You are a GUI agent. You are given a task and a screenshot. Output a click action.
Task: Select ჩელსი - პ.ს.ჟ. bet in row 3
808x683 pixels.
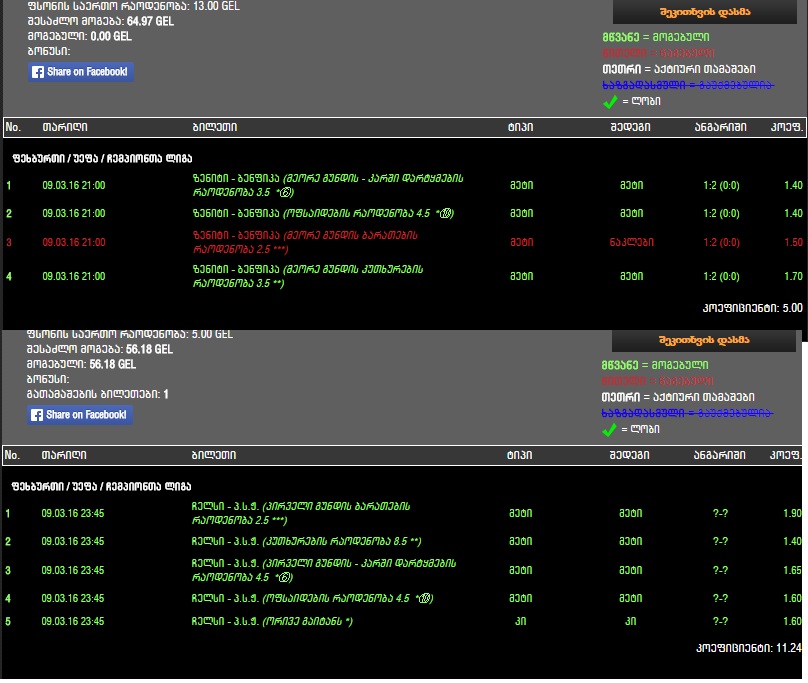tap(324, 571)
